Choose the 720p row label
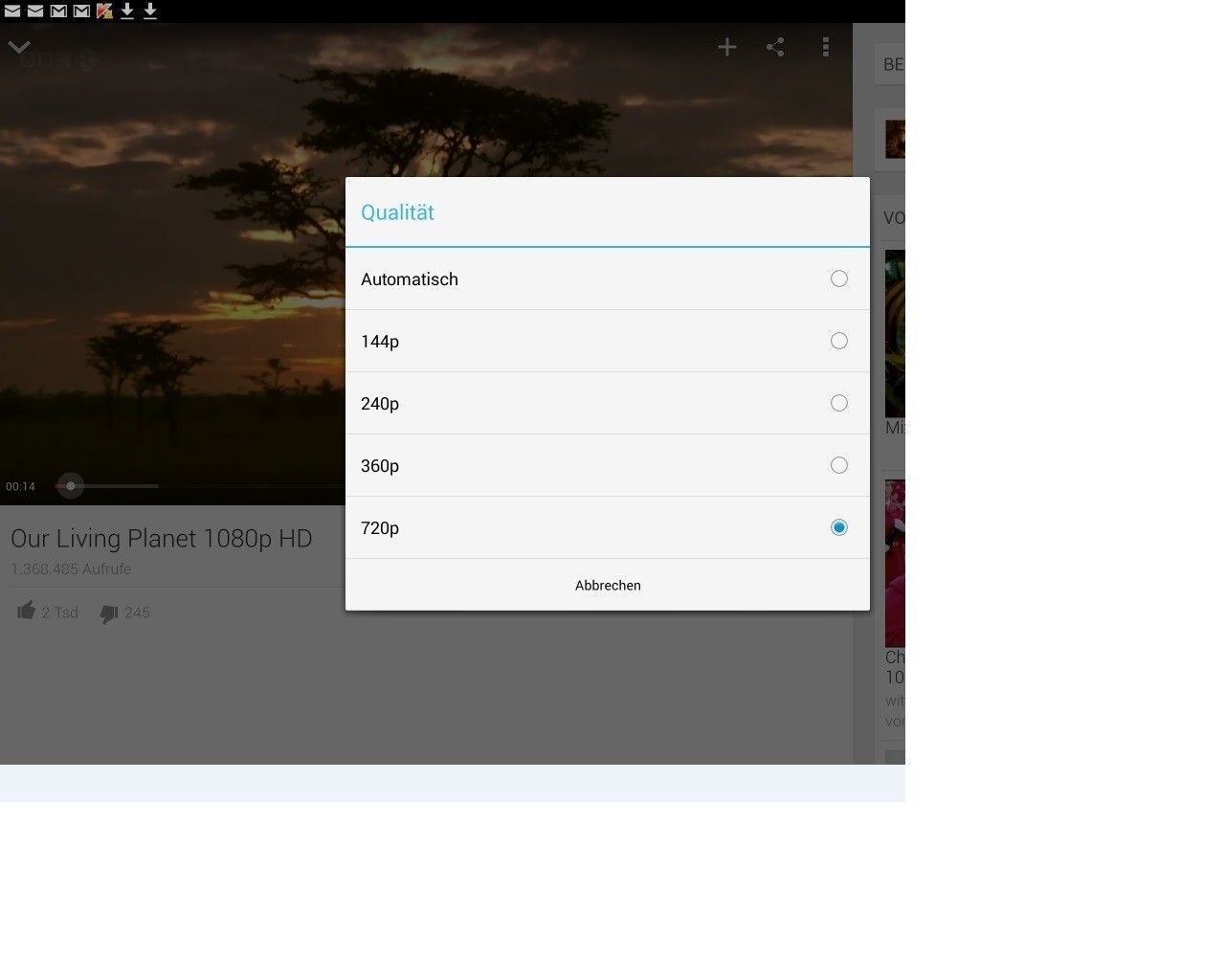This screenshot has height=980, width=1225. pyautogui.click(x=380, y=528)
